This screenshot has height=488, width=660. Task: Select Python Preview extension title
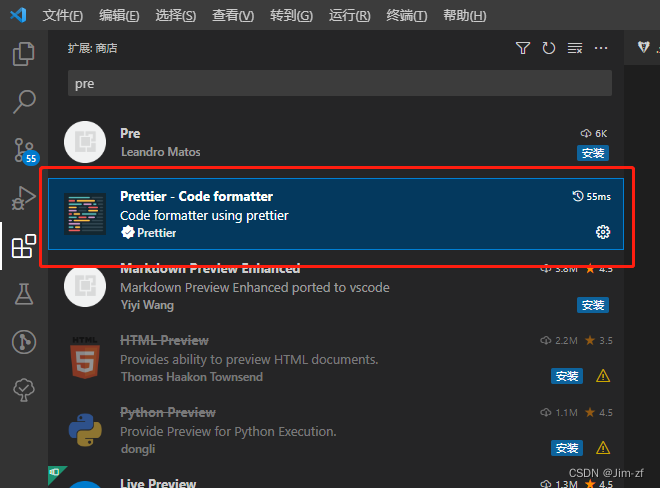(x=168, y=412)
